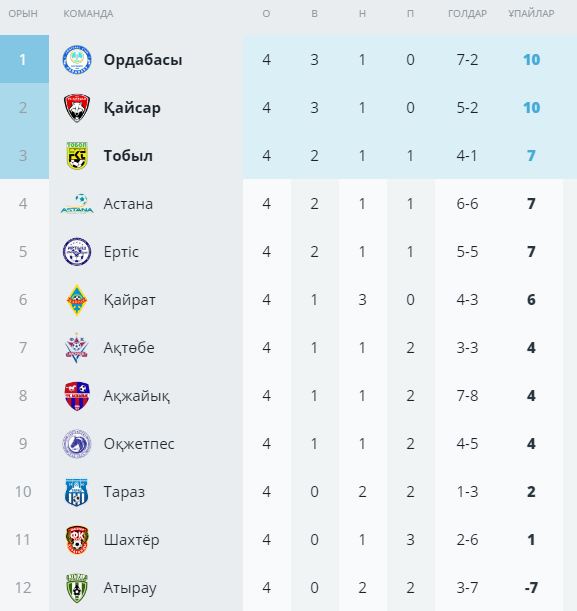Image resolution: width=577 pixels, height=611 pixels.
Task: Click the Astana club logo
Action: [x=77, y=204]
